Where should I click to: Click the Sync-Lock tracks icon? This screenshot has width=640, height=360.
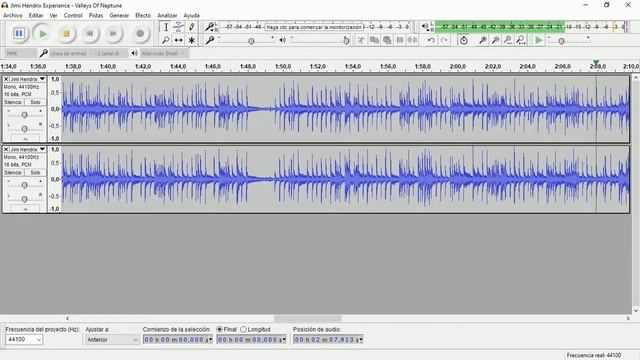tap(464, 40)
